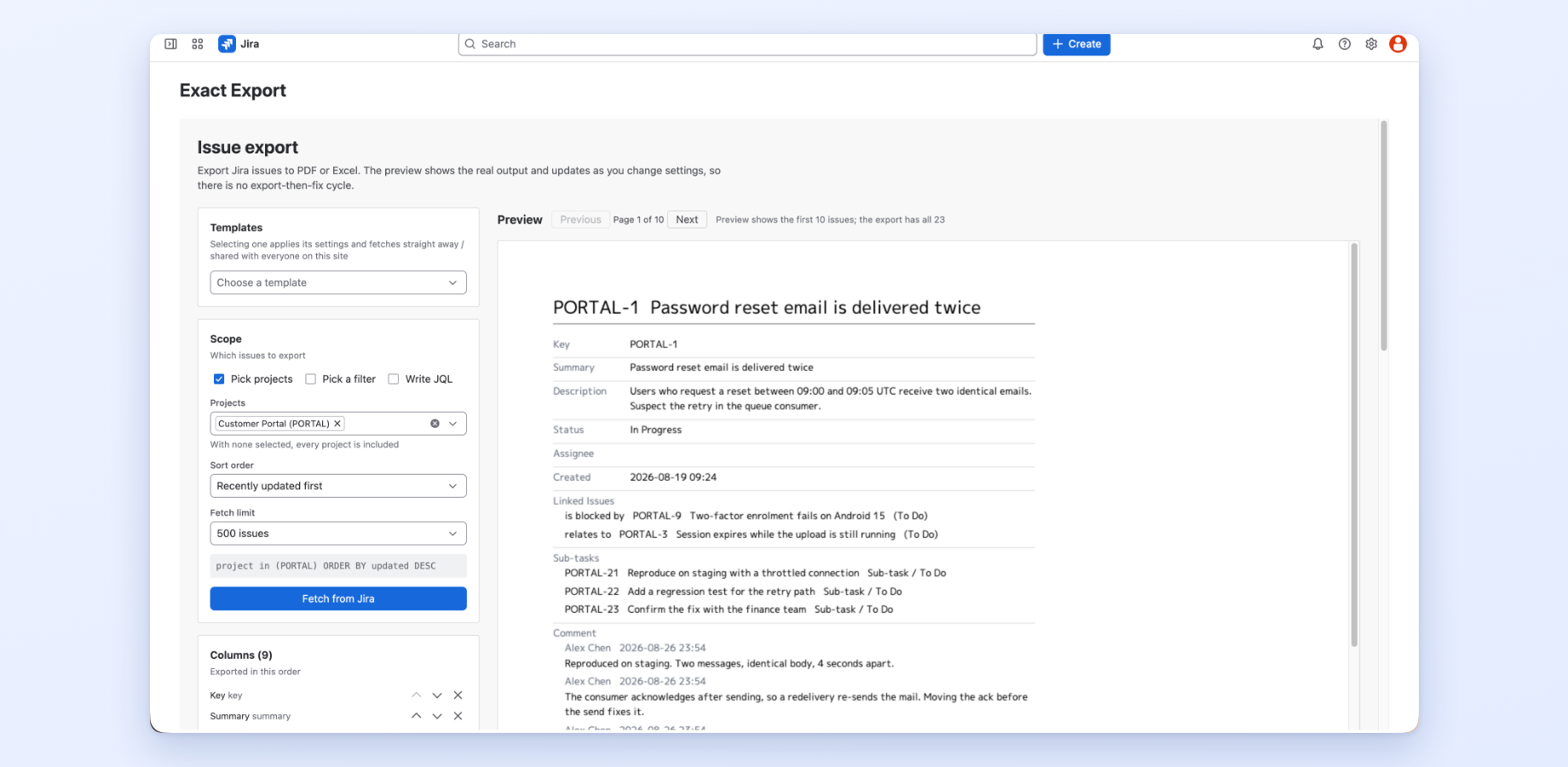
Task: Focus the Search field
Action: (747, 44)
